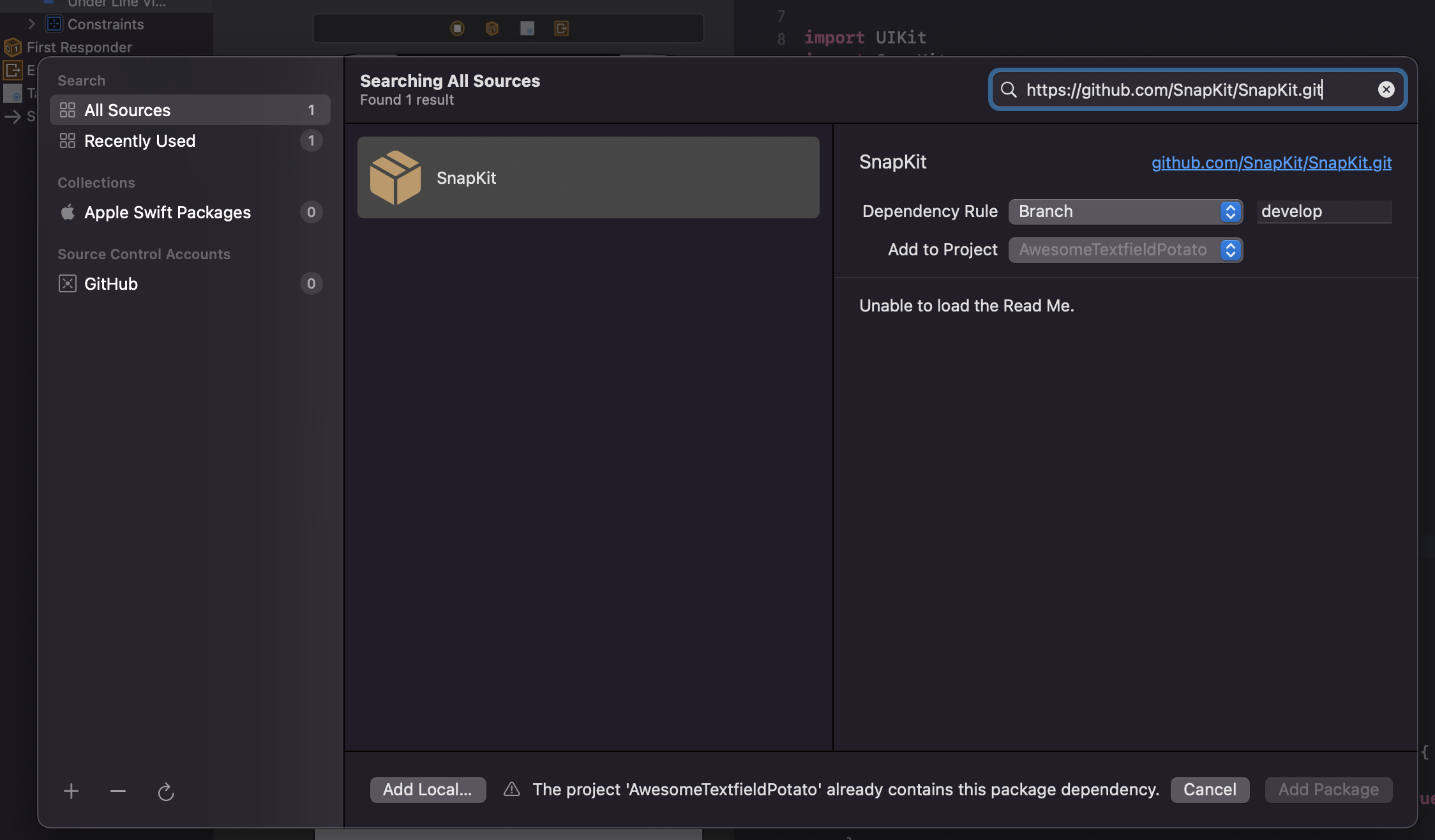Click the remove source minus icon
Screen dimensions: 1435x840
coord(118,791)
